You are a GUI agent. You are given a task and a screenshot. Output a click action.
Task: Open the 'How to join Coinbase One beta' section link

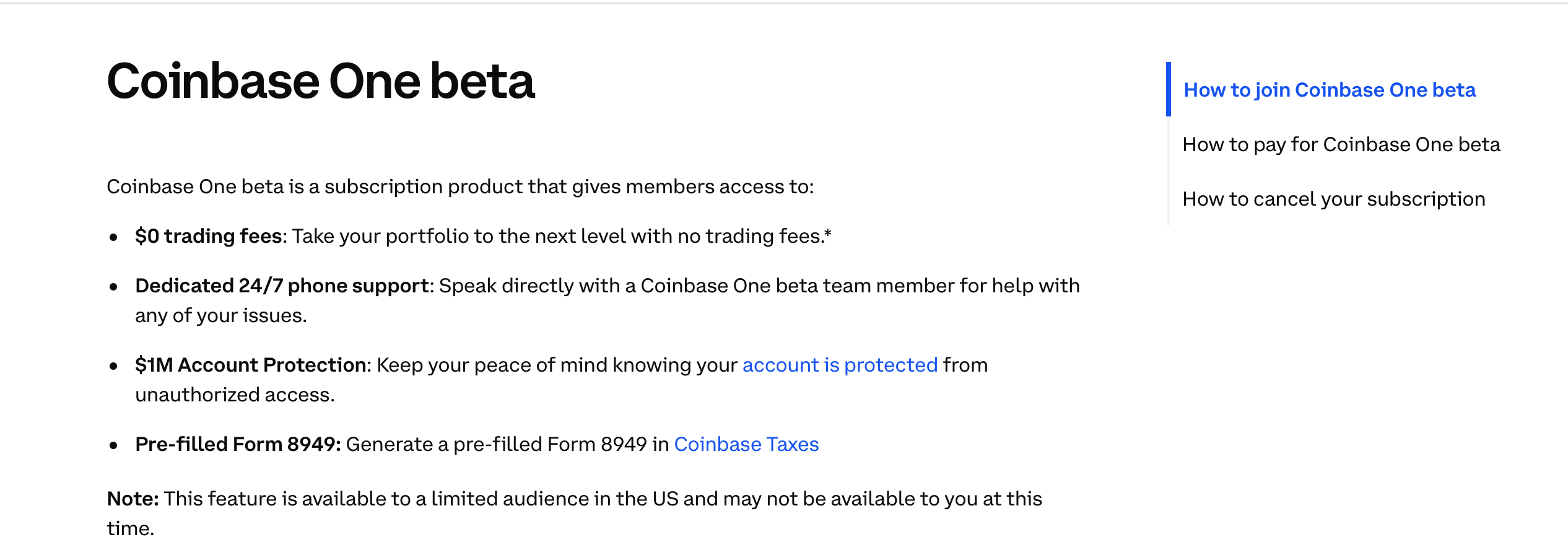[x=1329, y=90]
